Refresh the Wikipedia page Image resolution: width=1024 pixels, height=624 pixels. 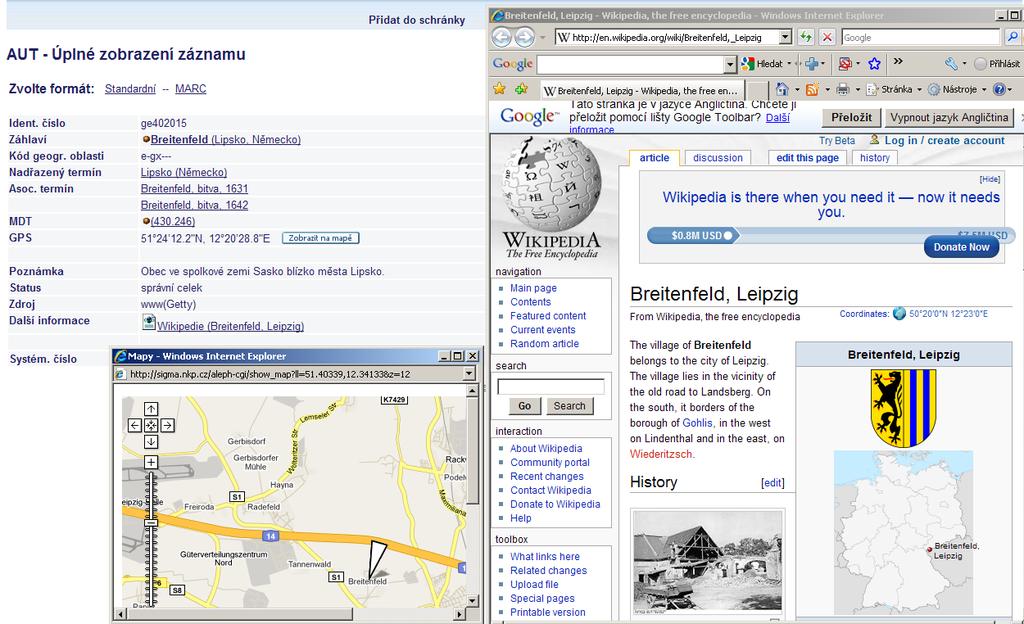click(806, 37)
